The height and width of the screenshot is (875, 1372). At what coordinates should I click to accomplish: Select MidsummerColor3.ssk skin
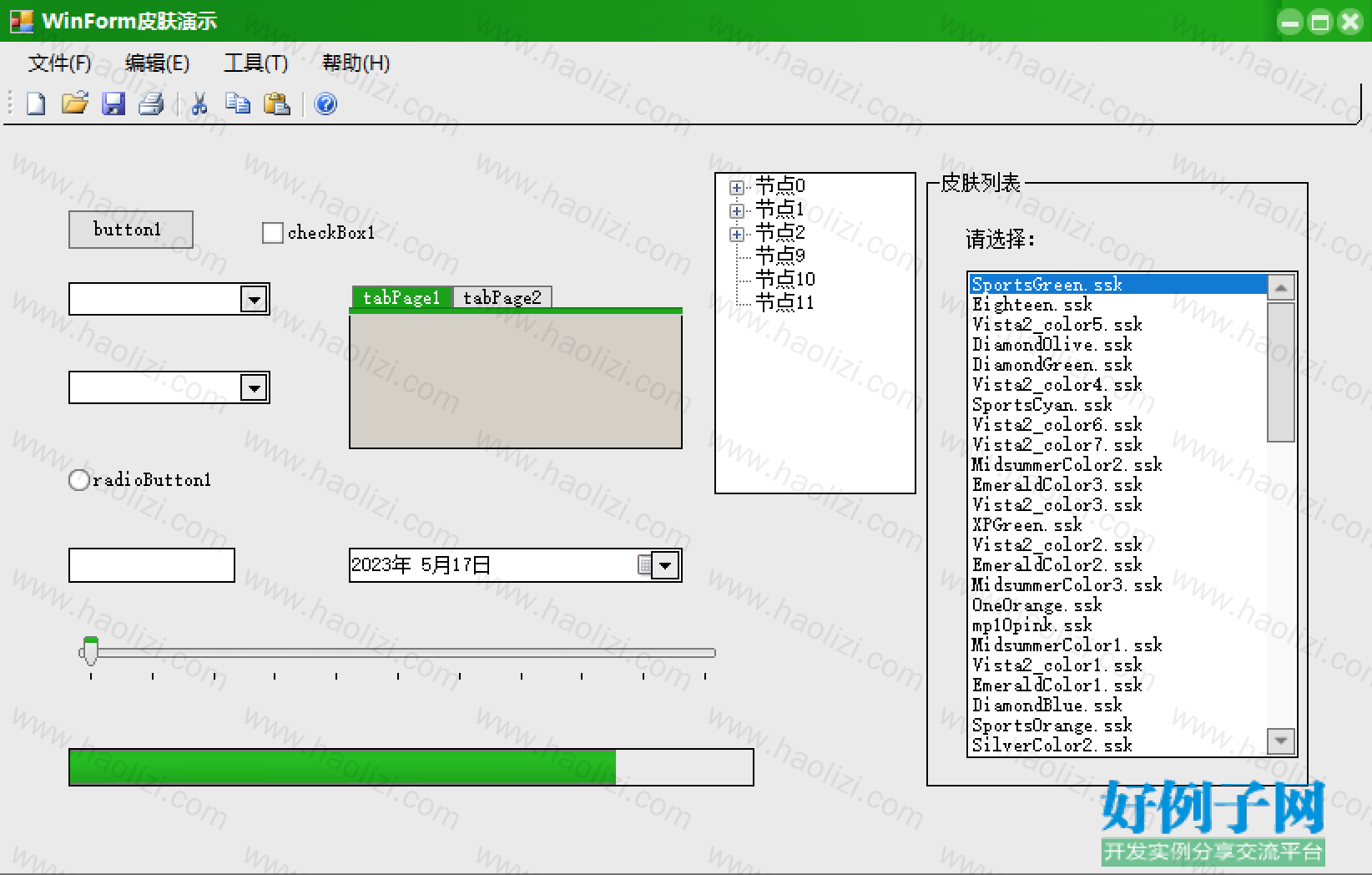1118,585
